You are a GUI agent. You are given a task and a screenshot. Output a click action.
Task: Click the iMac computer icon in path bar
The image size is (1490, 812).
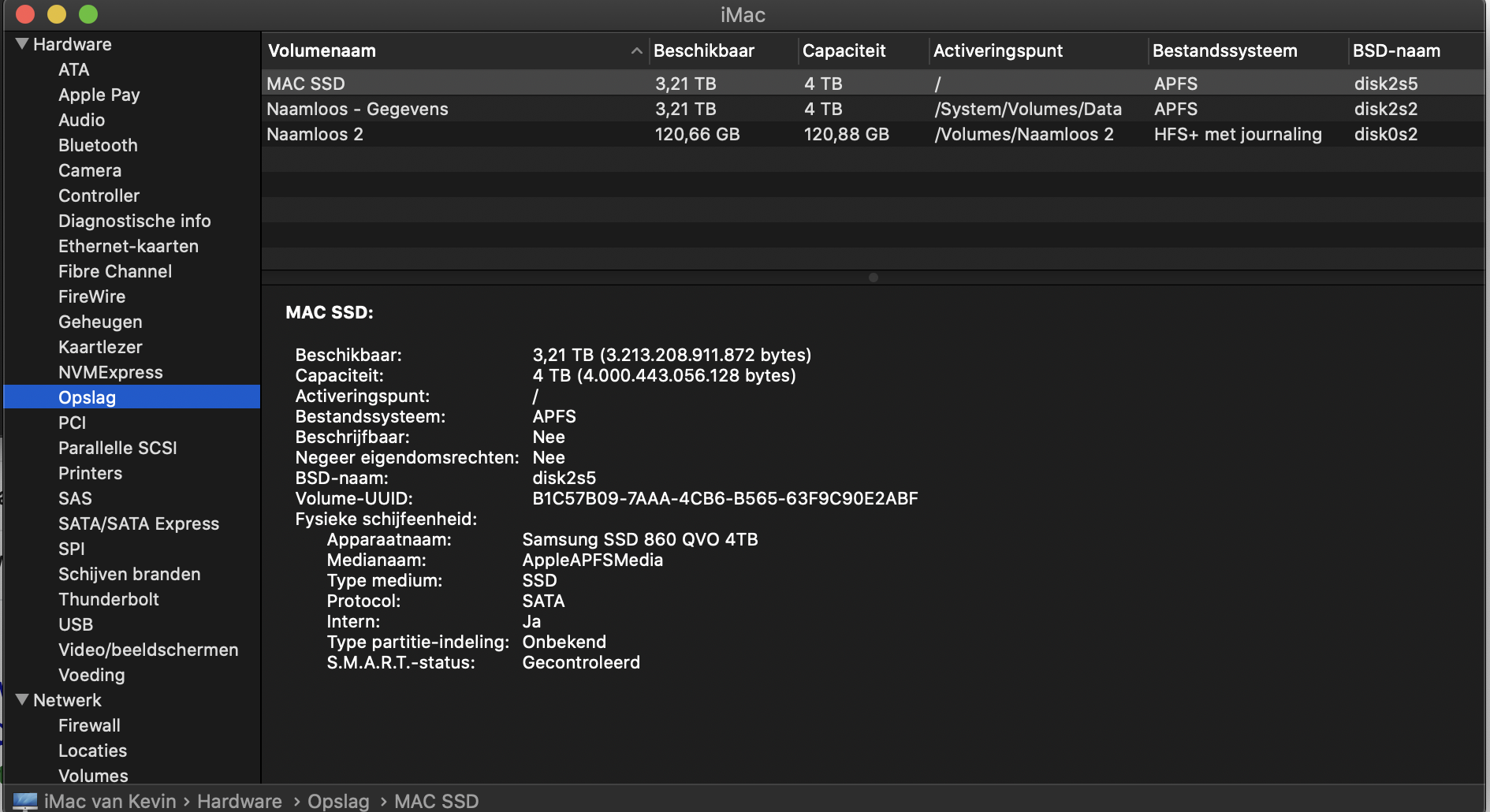(x=25, y=801)
